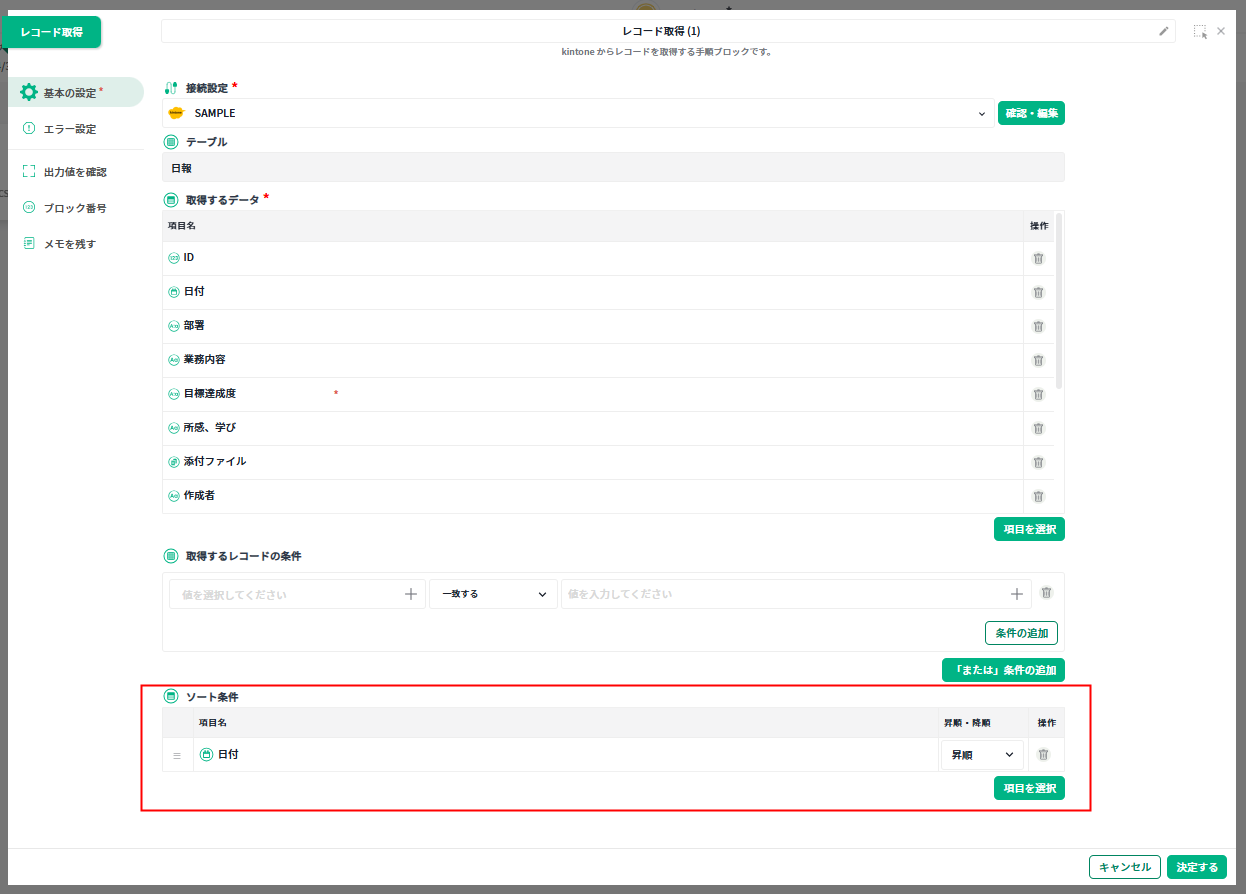Click the drag handle on 日付 sort row

point(177,756)
